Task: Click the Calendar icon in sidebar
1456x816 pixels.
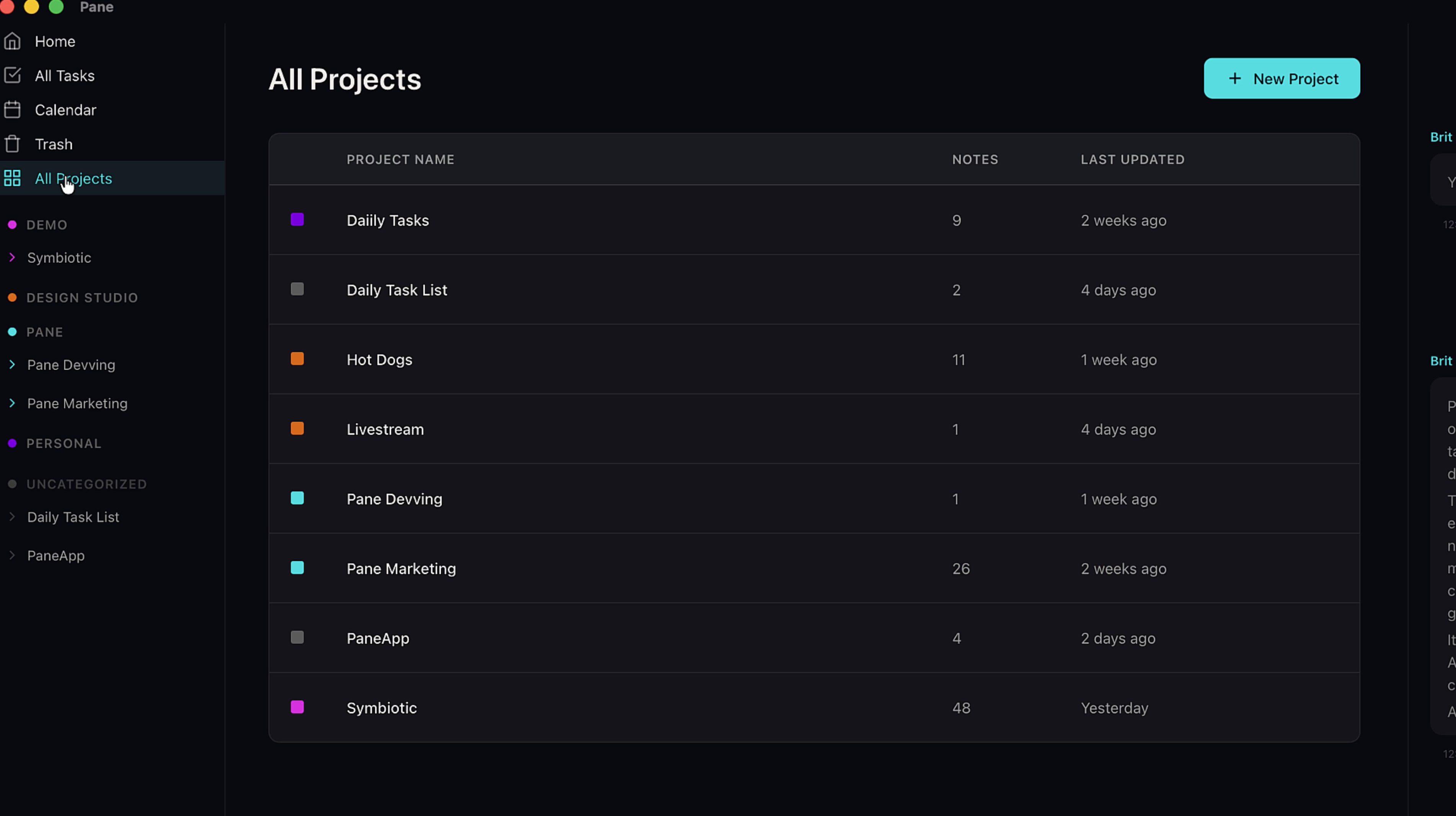Action: 12,109
